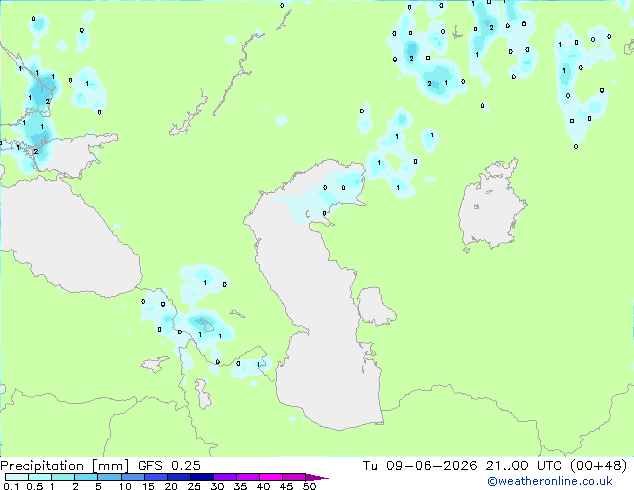
Task: Click the 'GFS 0.25' model label
Action: (x=169, y=466)
